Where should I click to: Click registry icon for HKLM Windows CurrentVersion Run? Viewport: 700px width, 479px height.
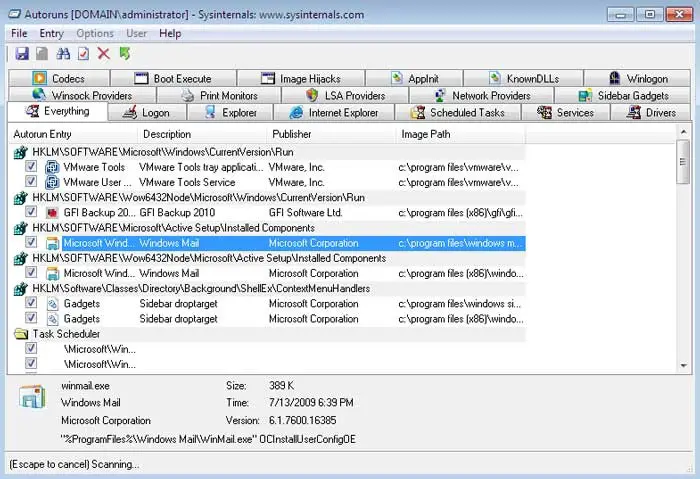tap(21, 152)
